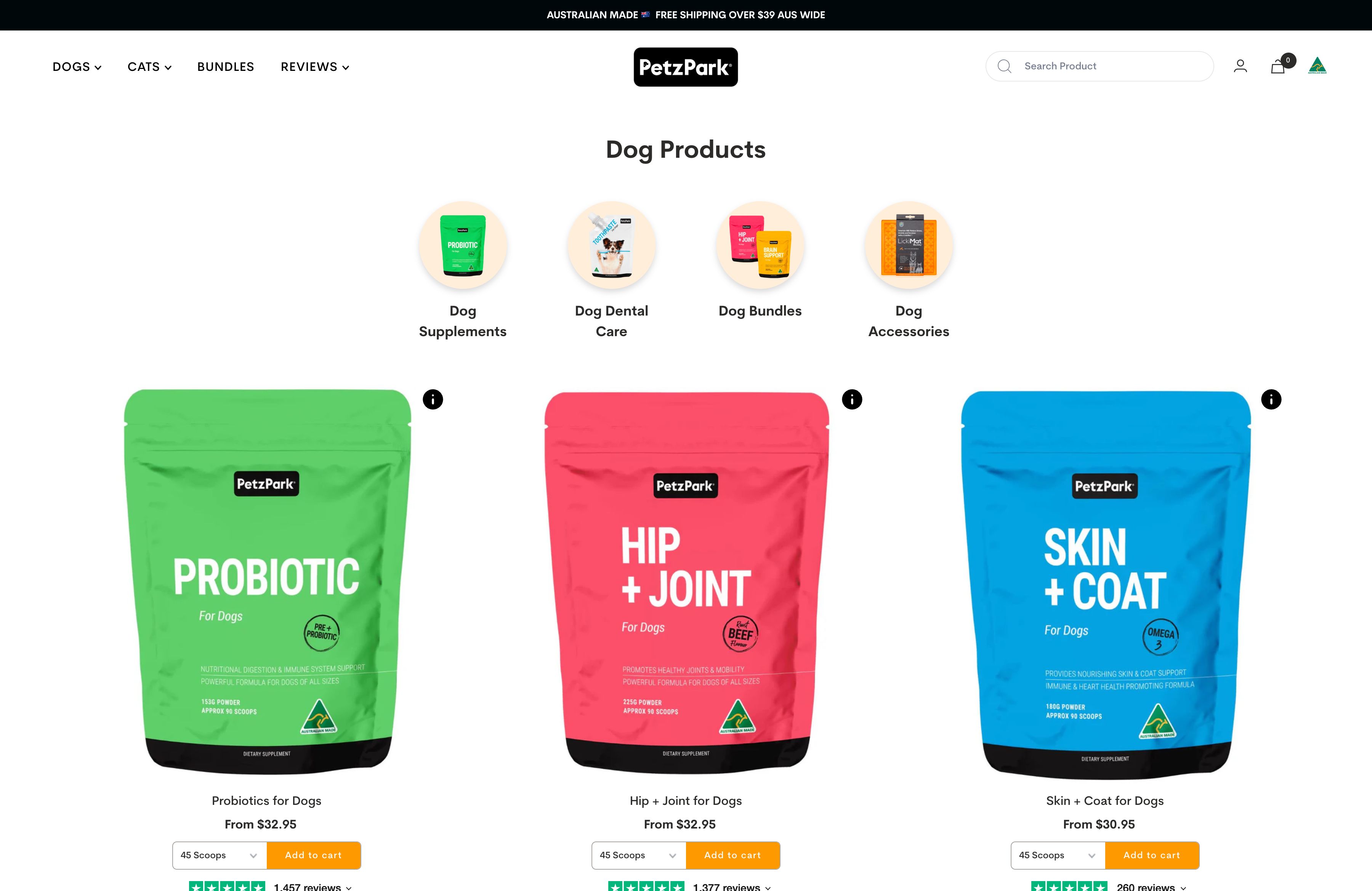This screenshot has height=891, width=1372.
Task: Add Hip + Joint to cart
Action: [733, 855]
